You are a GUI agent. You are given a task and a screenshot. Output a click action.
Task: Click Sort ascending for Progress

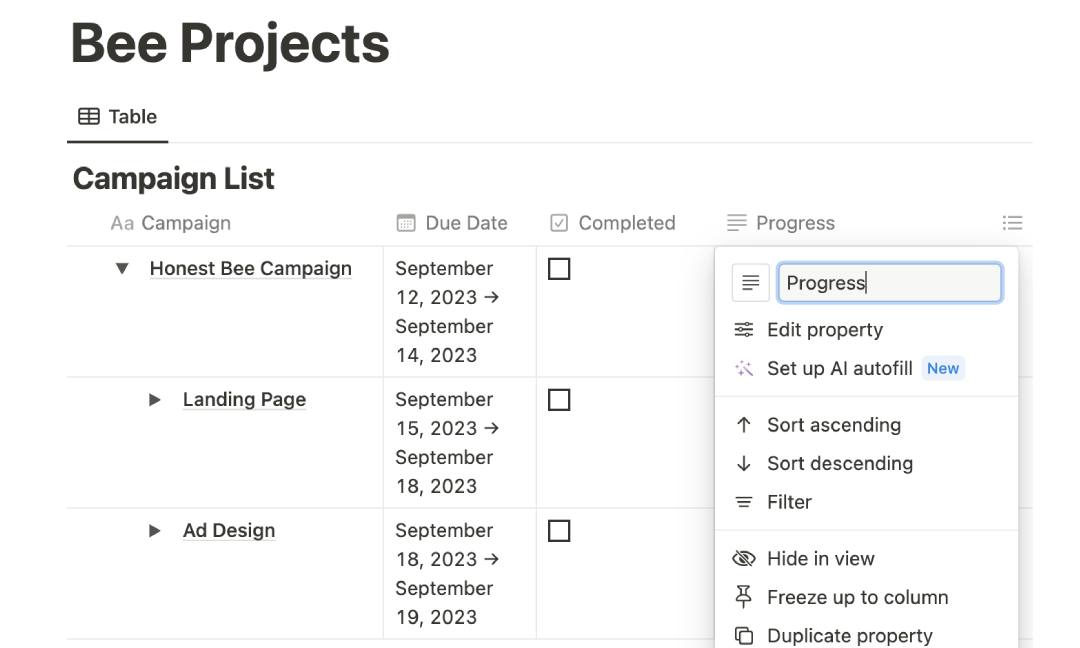click(834, 424)
